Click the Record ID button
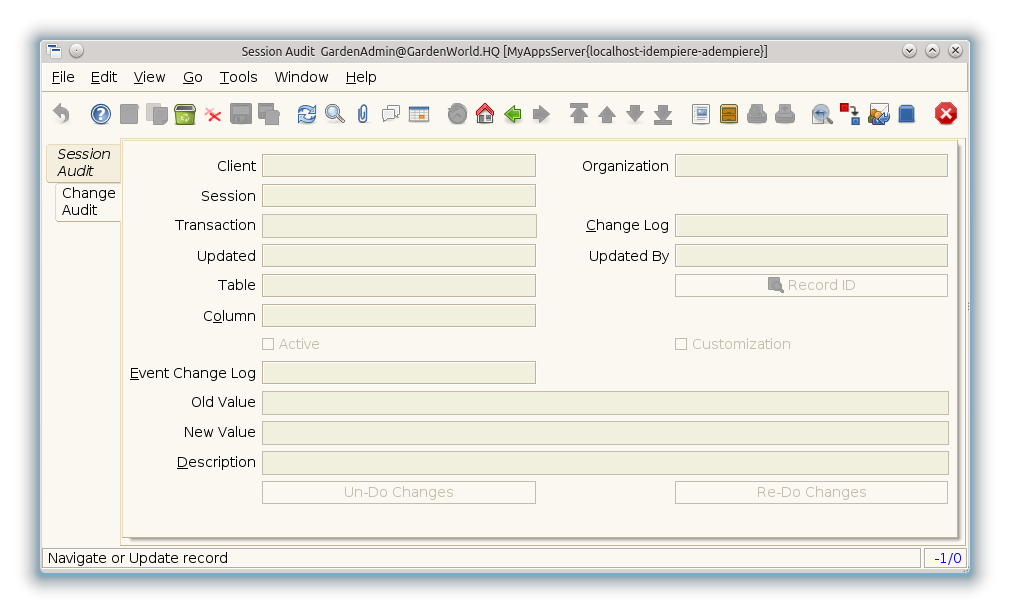 (811, 285)
